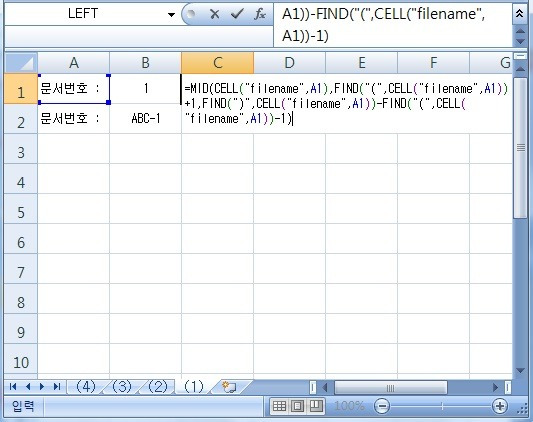Switch to Normal view

279,406
